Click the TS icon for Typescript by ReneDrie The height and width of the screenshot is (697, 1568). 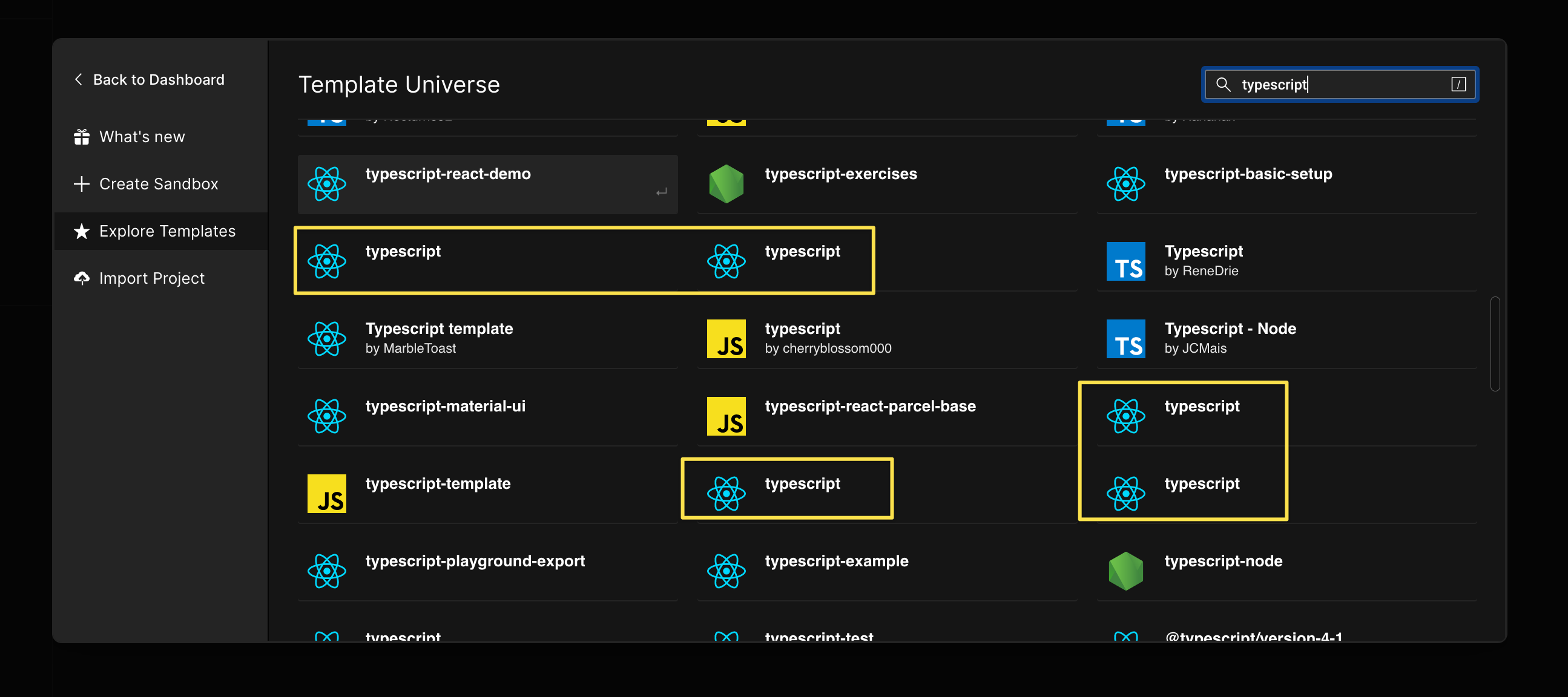[x=1125, y=261]
